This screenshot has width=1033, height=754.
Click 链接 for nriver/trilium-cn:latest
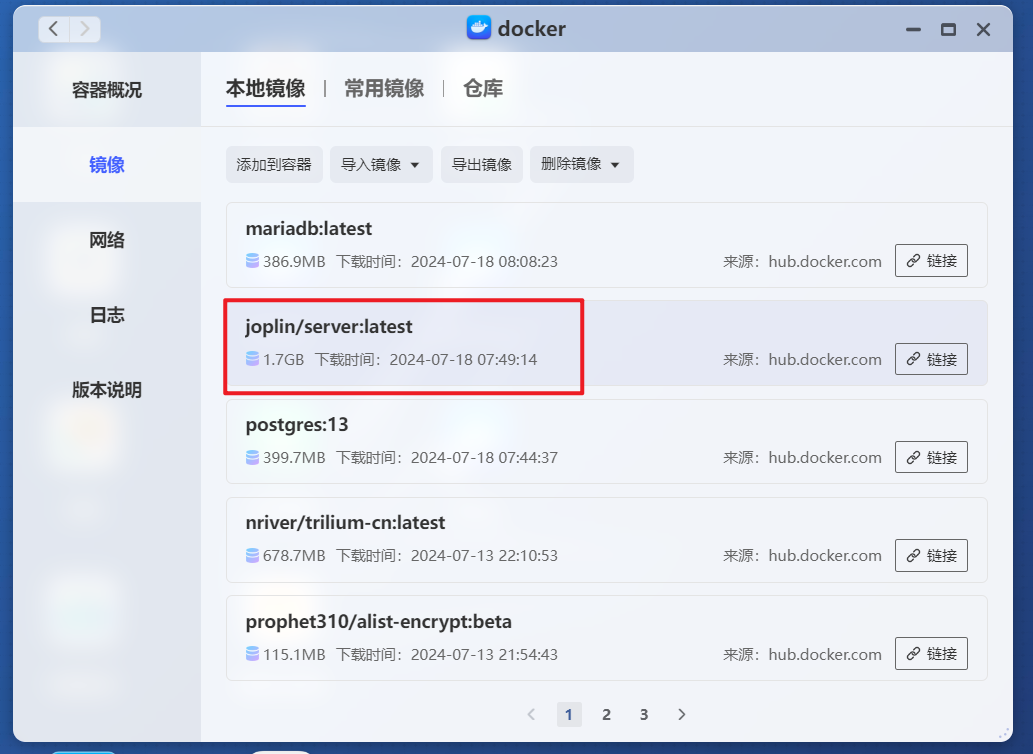(930, 555)
